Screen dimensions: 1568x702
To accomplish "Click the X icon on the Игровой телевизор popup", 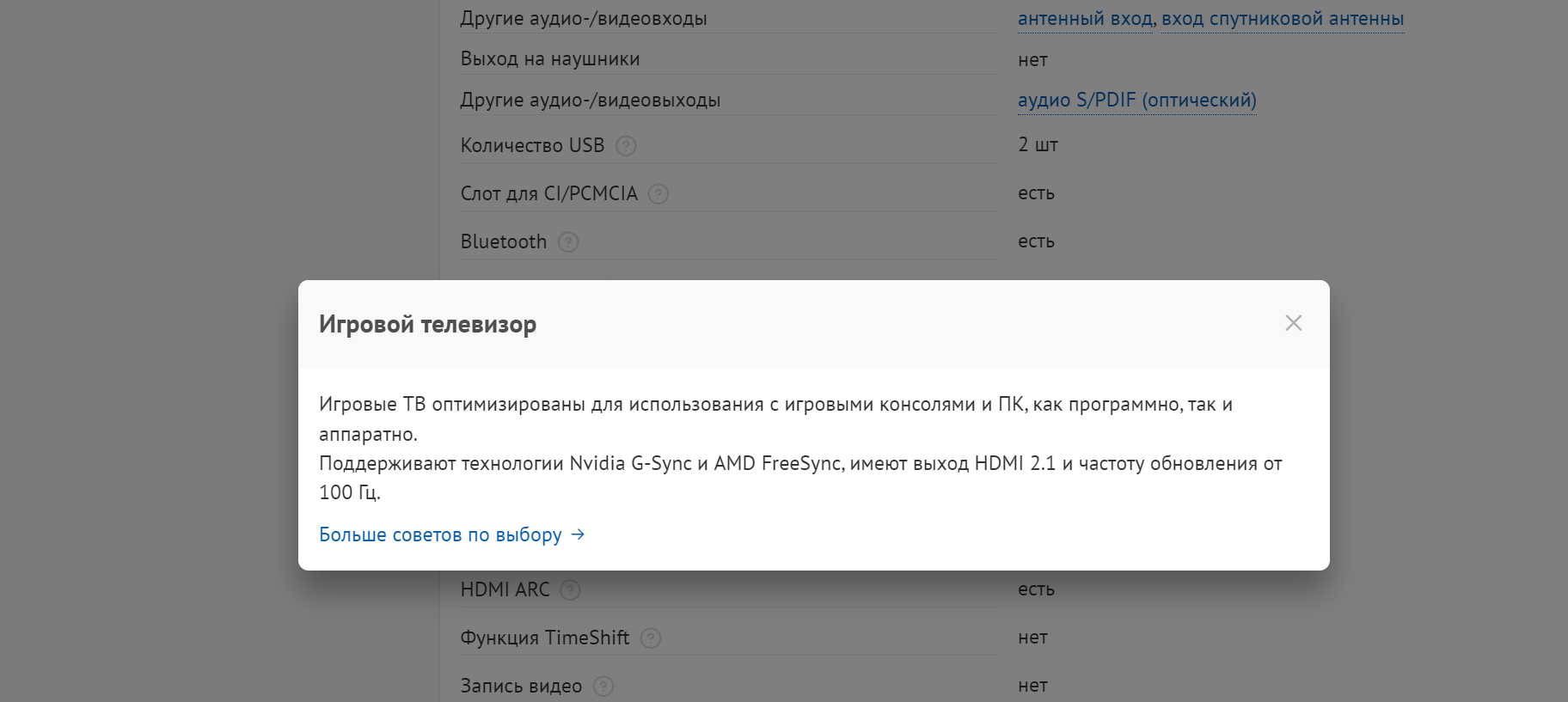I will [1294, 323].
